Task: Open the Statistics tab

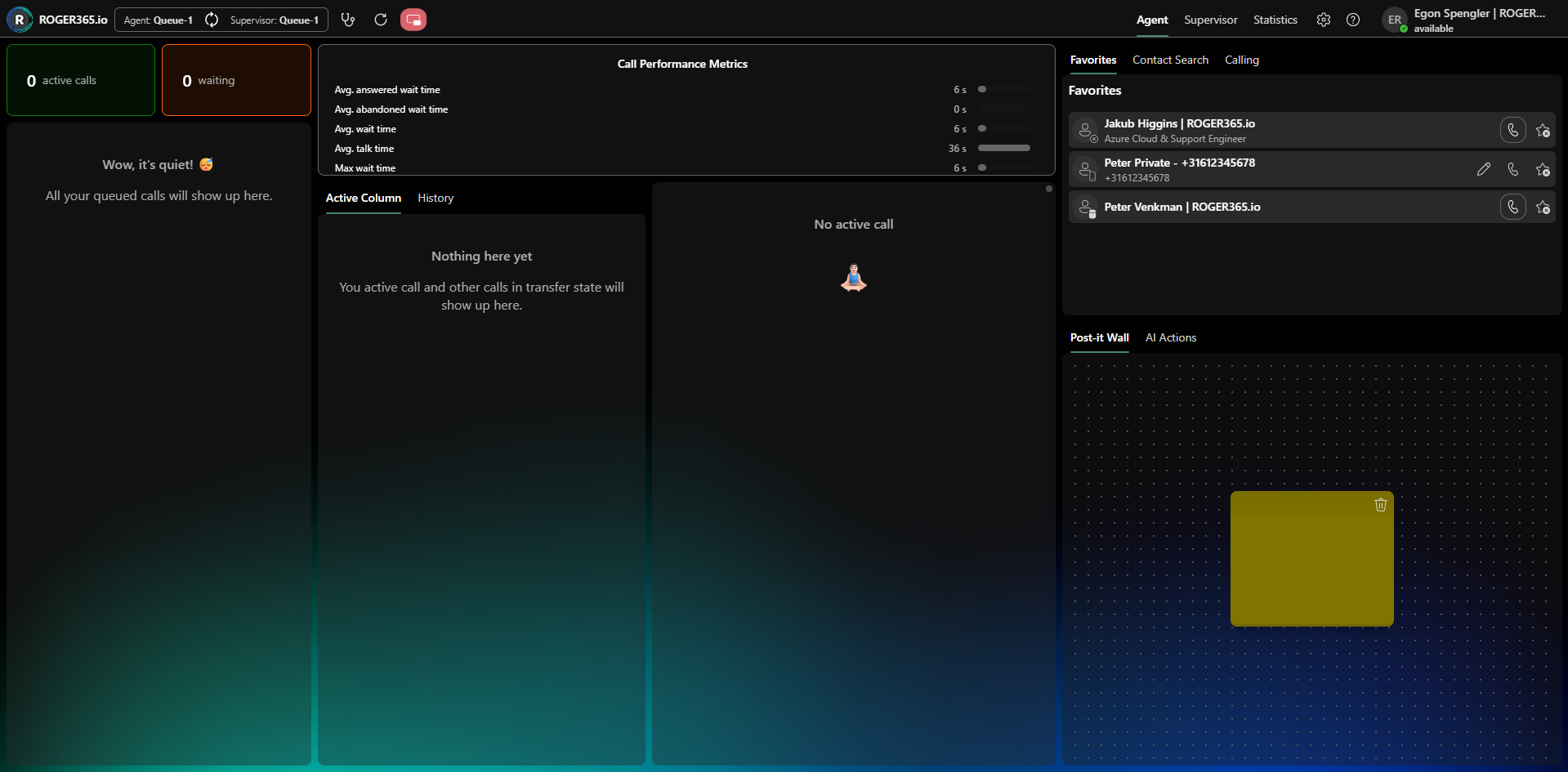Action: coord(1275,20)
